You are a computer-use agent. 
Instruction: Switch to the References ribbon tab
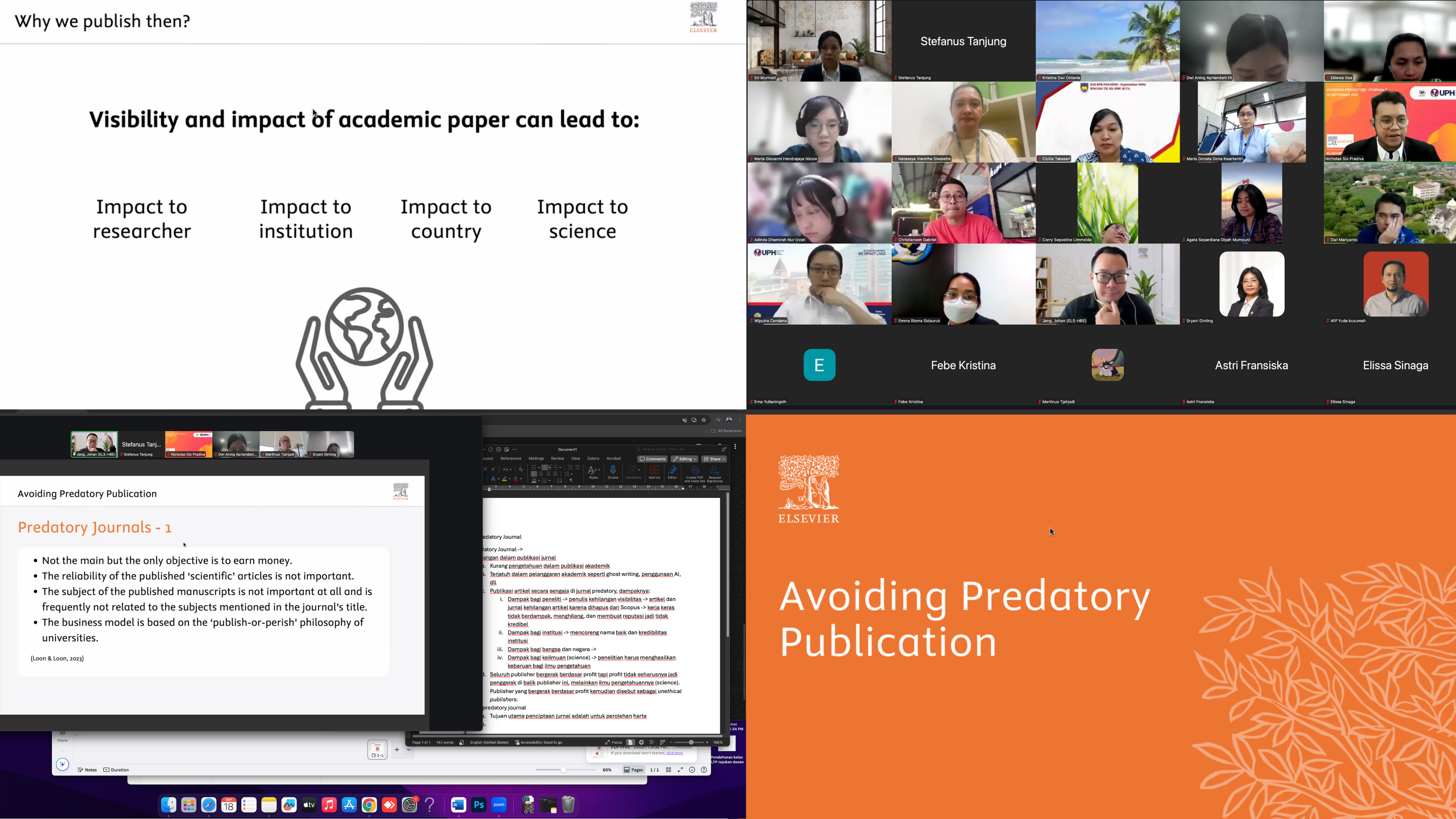pos(510,458)
